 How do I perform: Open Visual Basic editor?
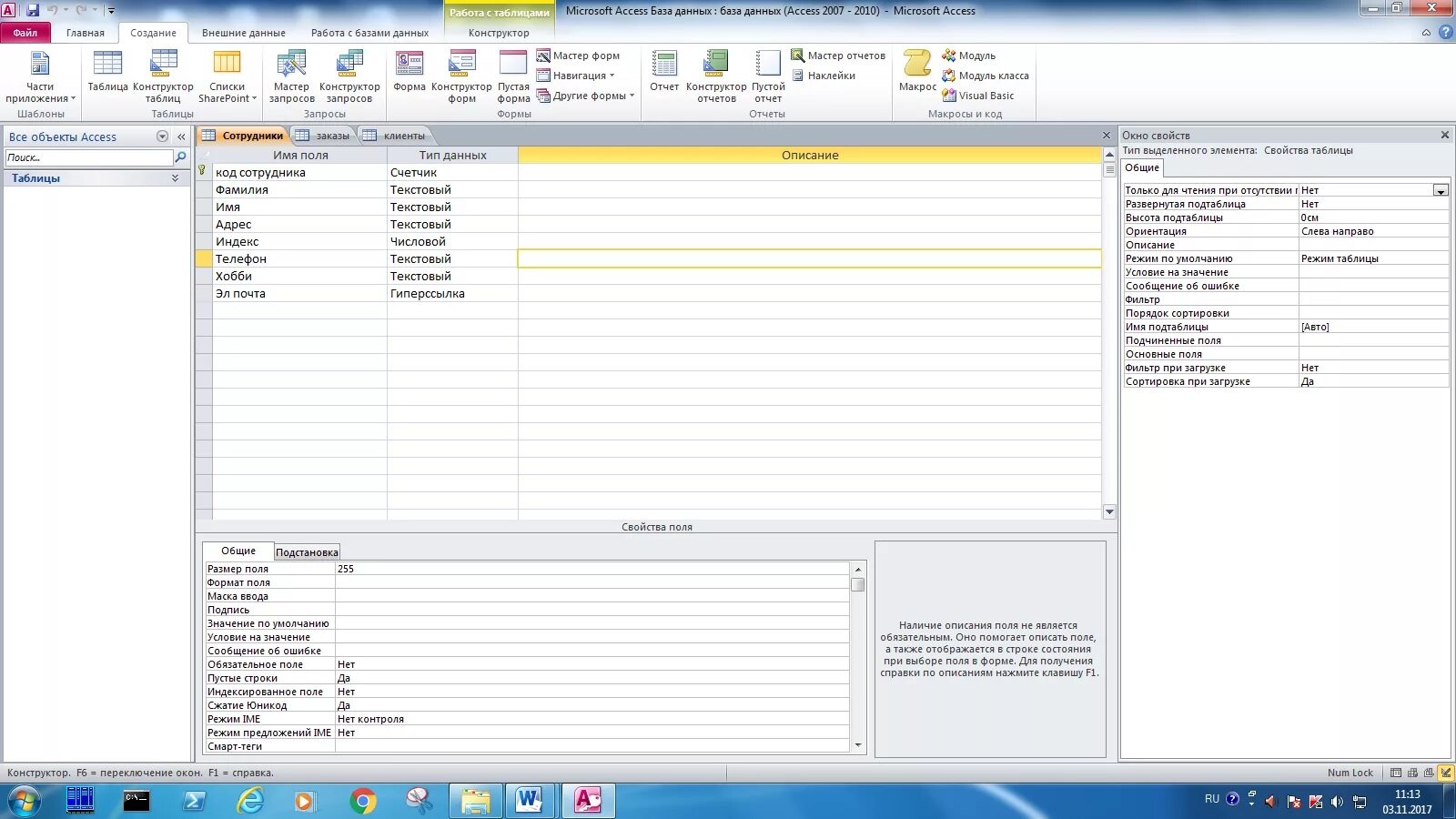978,96
